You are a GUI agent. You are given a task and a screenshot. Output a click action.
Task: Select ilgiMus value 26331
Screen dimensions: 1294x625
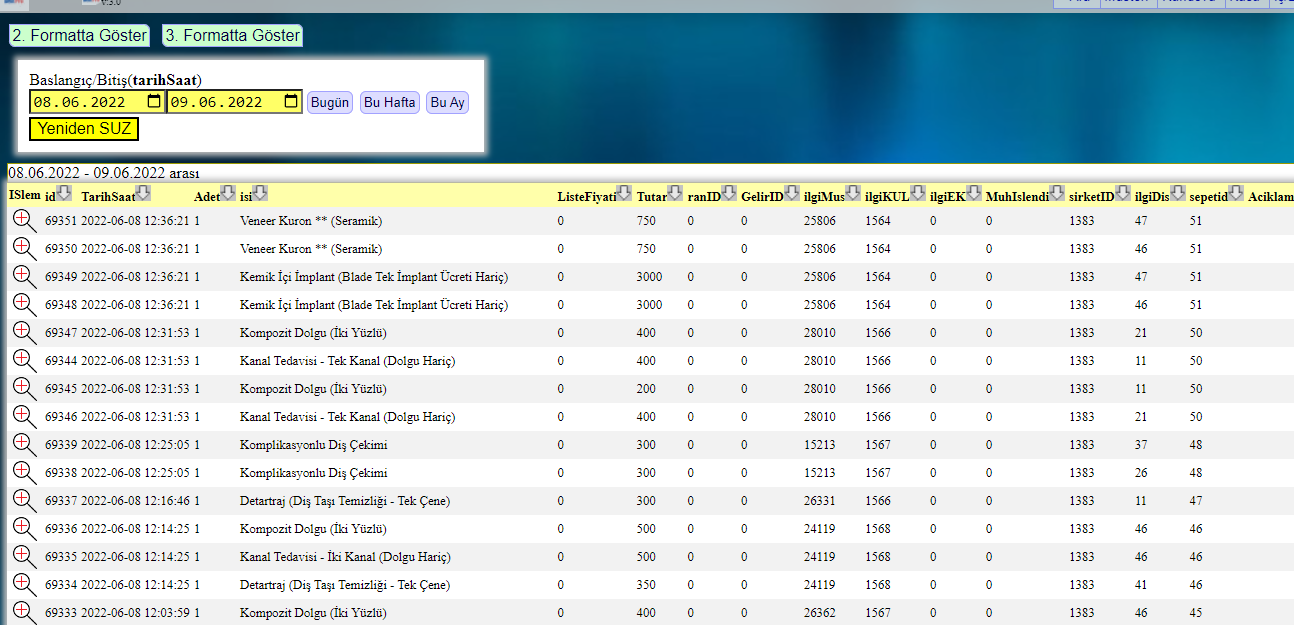coord(819,500)
